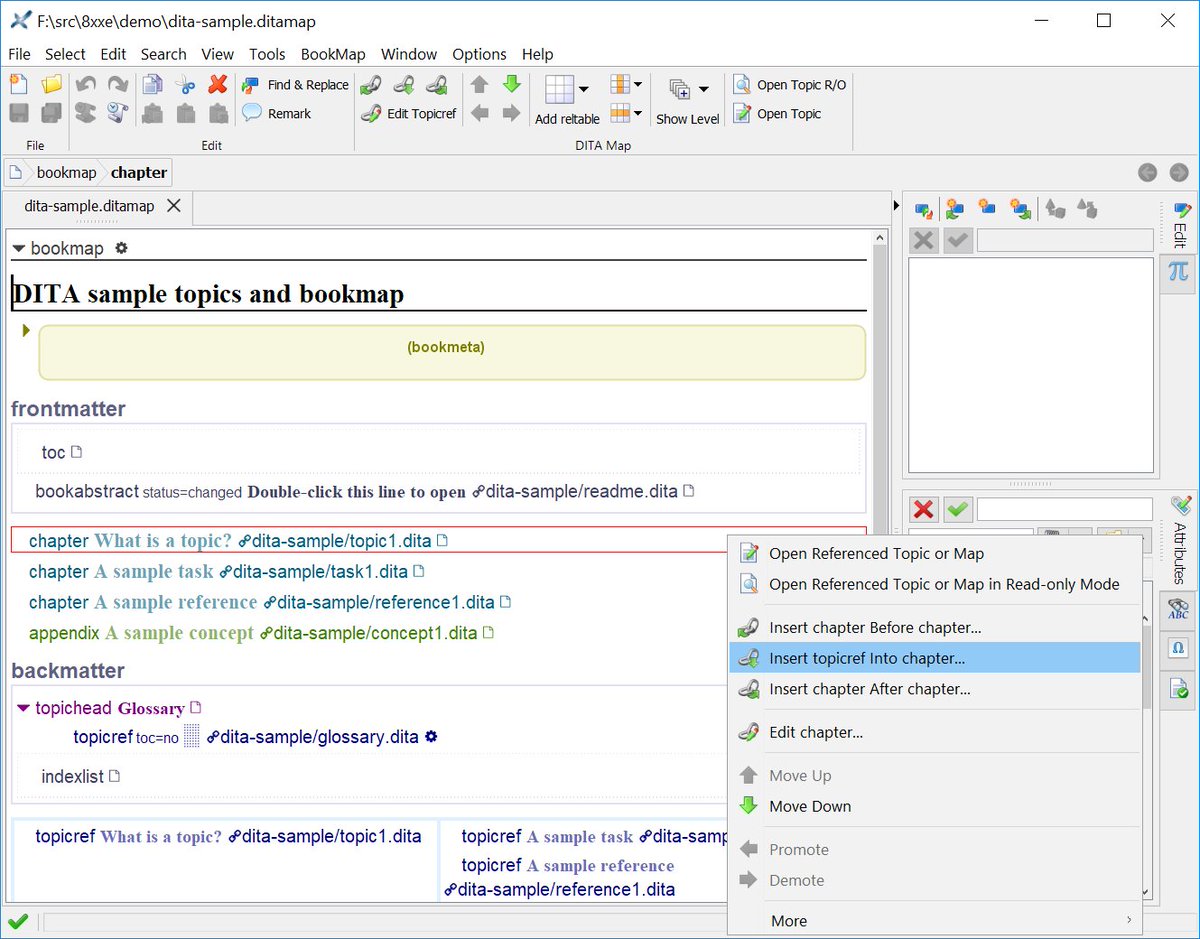
Task: Switch to the pi symbol side tab
Action: (1178, 272)
